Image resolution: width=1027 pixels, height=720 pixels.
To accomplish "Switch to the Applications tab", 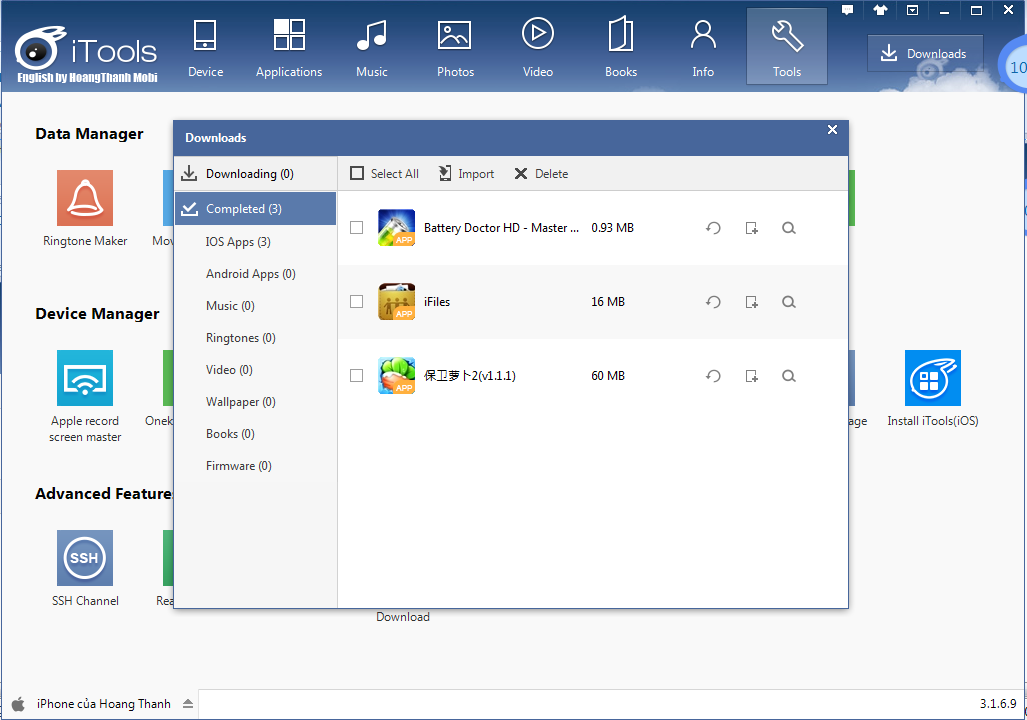I will (x=289, y=48).
